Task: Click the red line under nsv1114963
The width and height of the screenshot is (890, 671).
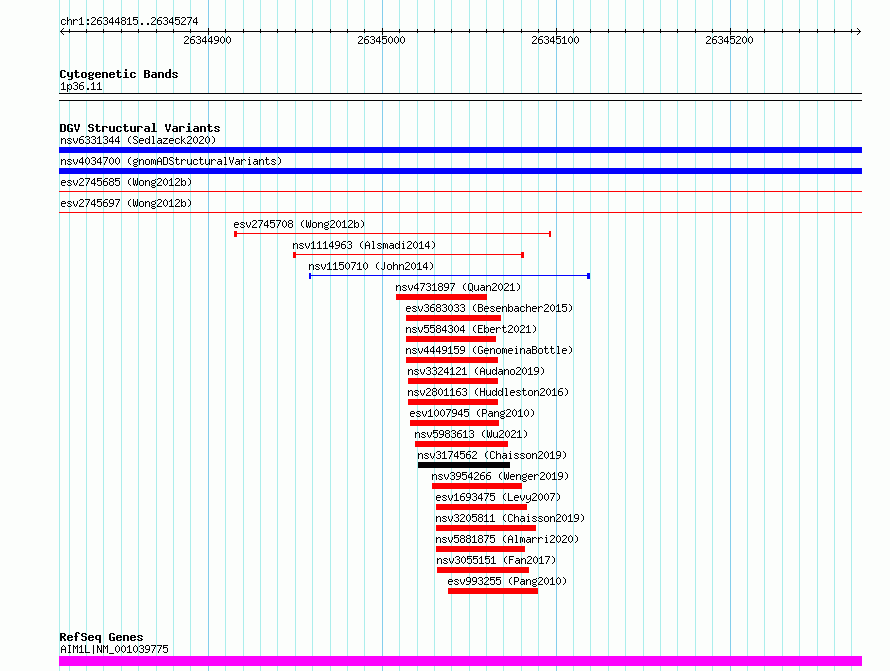Action: (408, 254)
